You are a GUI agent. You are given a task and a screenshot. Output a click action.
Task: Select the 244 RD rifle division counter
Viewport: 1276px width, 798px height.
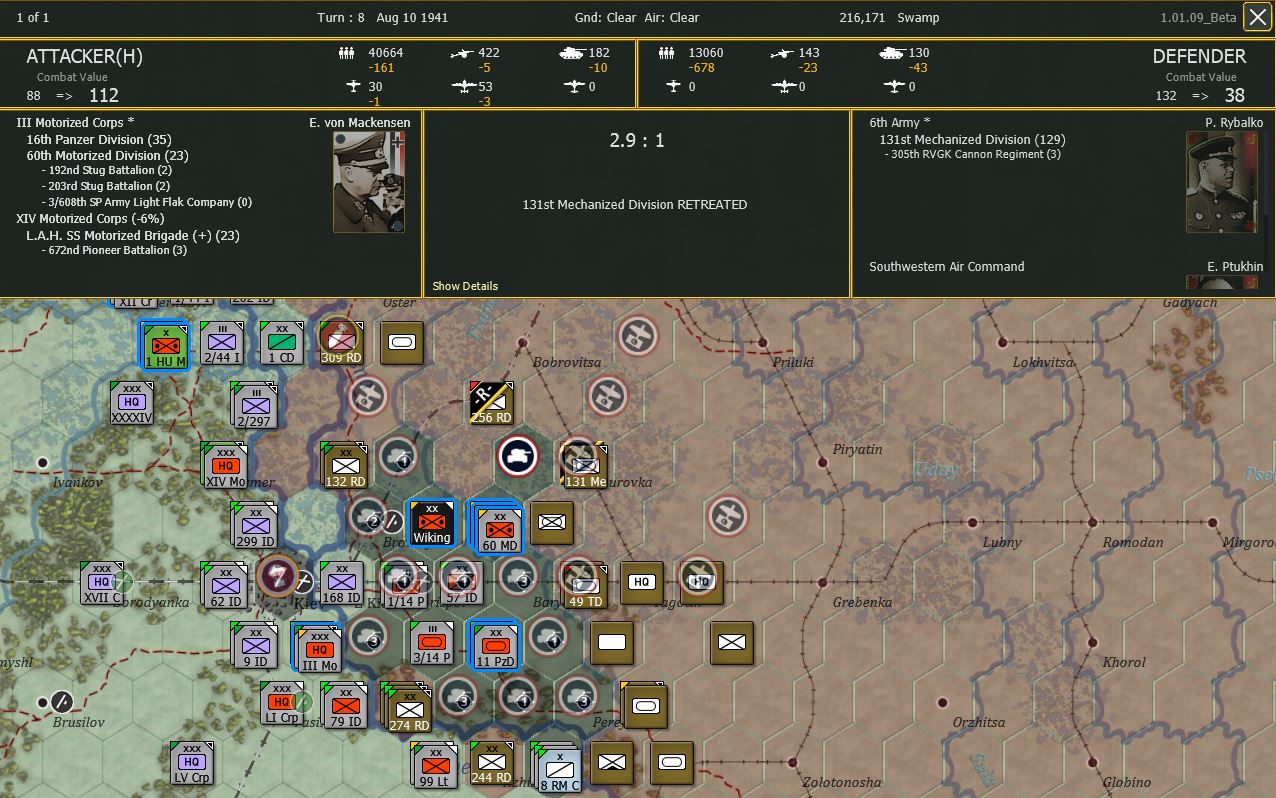point(491,763)
